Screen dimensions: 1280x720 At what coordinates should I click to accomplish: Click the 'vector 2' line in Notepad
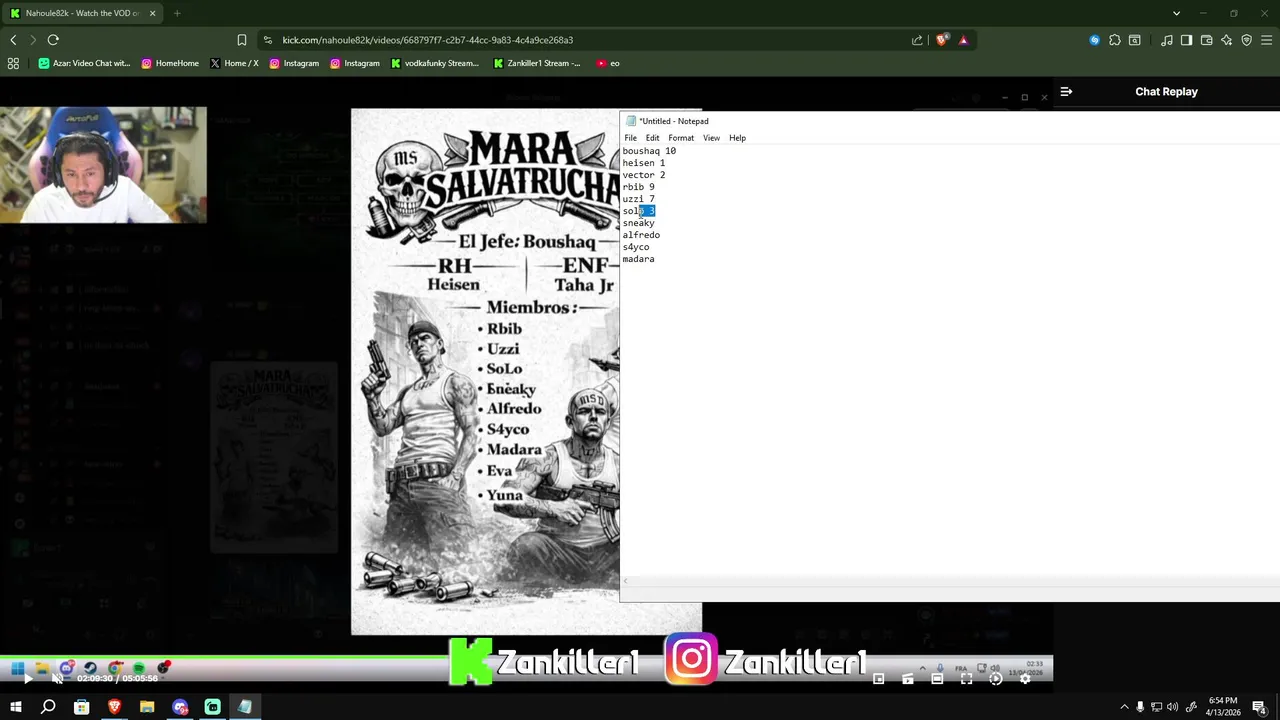(643, 175)
